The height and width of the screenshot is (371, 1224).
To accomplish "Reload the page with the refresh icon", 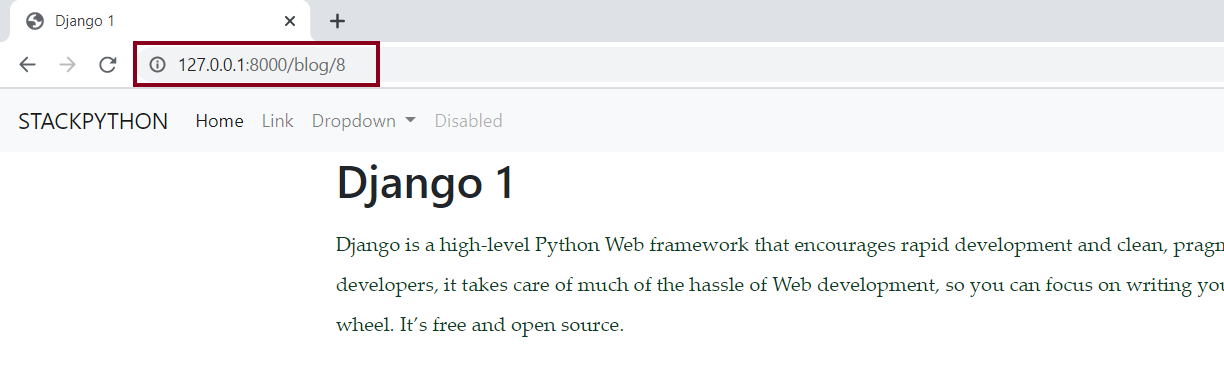I will pos(108,65).
